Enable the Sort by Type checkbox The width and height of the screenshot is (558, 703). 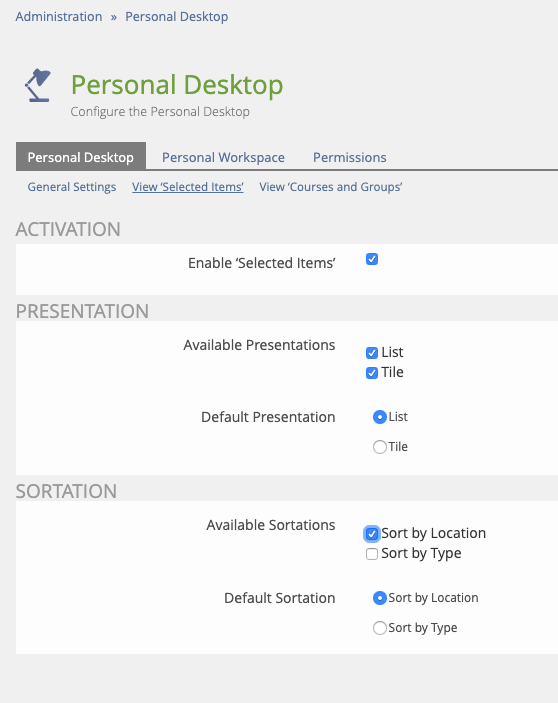[x=372, y=554]
